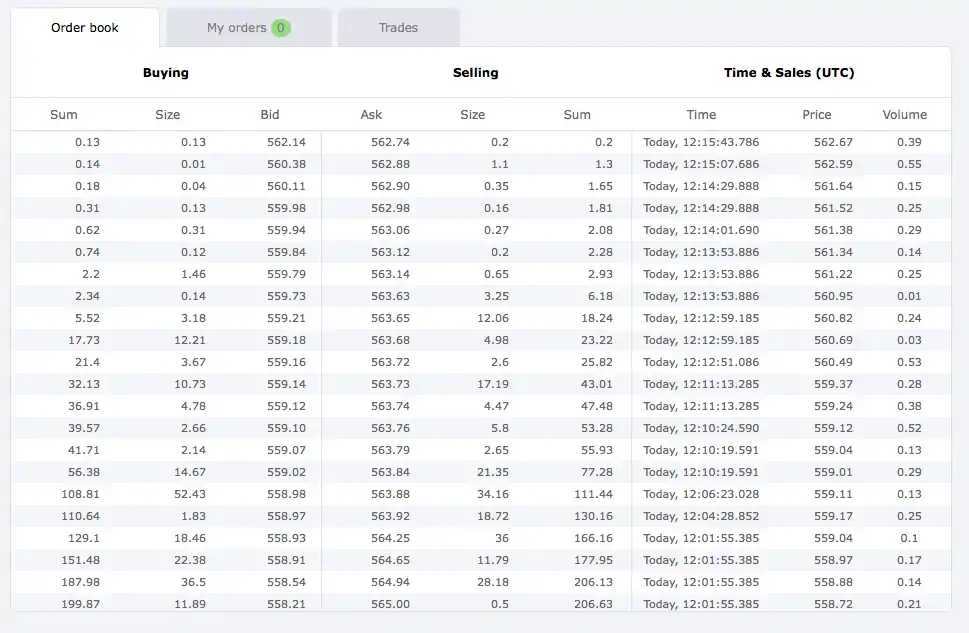Click the Ask column header
This screenshot has width=969, height=633.
(371, 115)
